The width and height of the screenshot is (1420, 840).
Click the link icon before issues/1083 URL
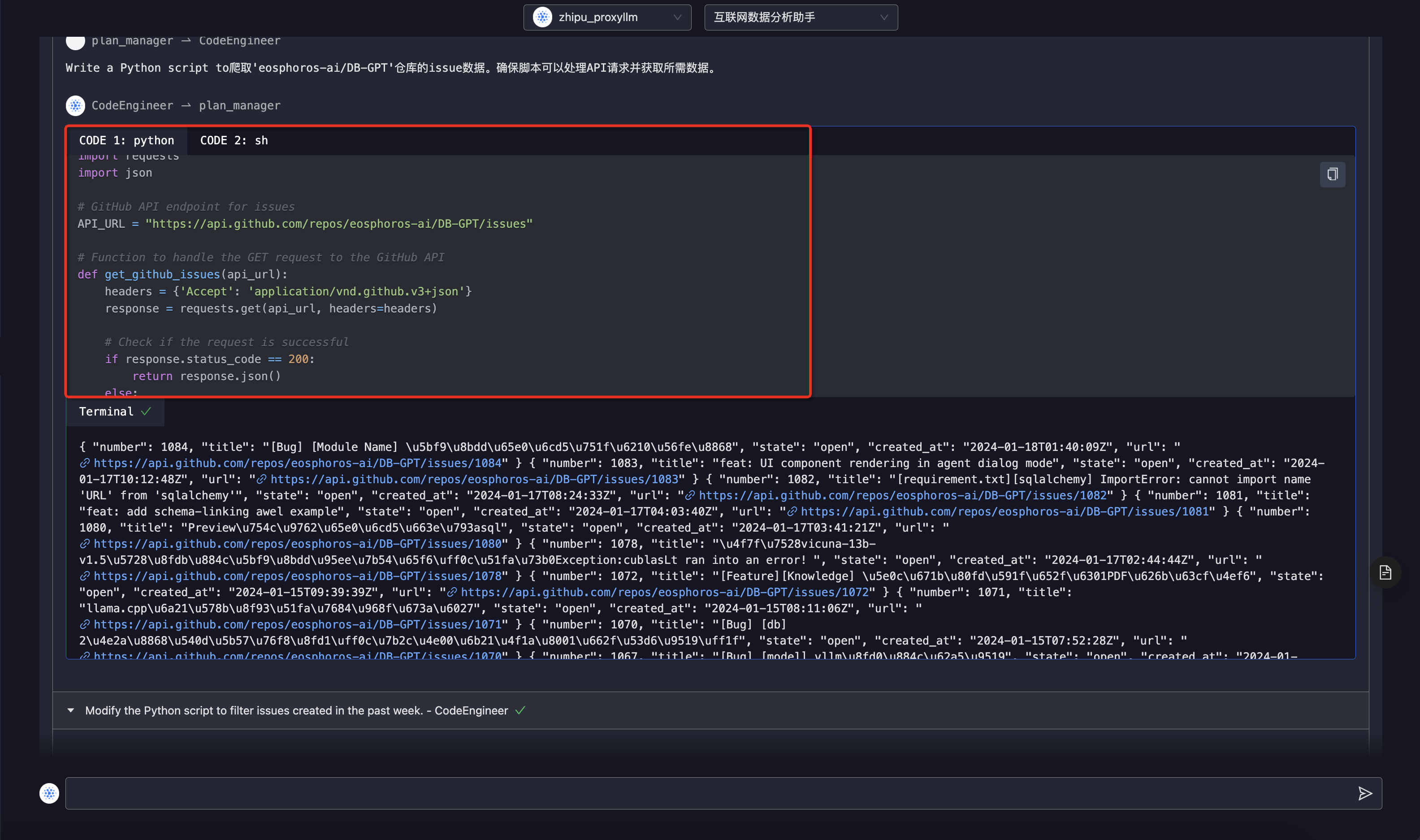pyautogui.click(x=261, y=480)
